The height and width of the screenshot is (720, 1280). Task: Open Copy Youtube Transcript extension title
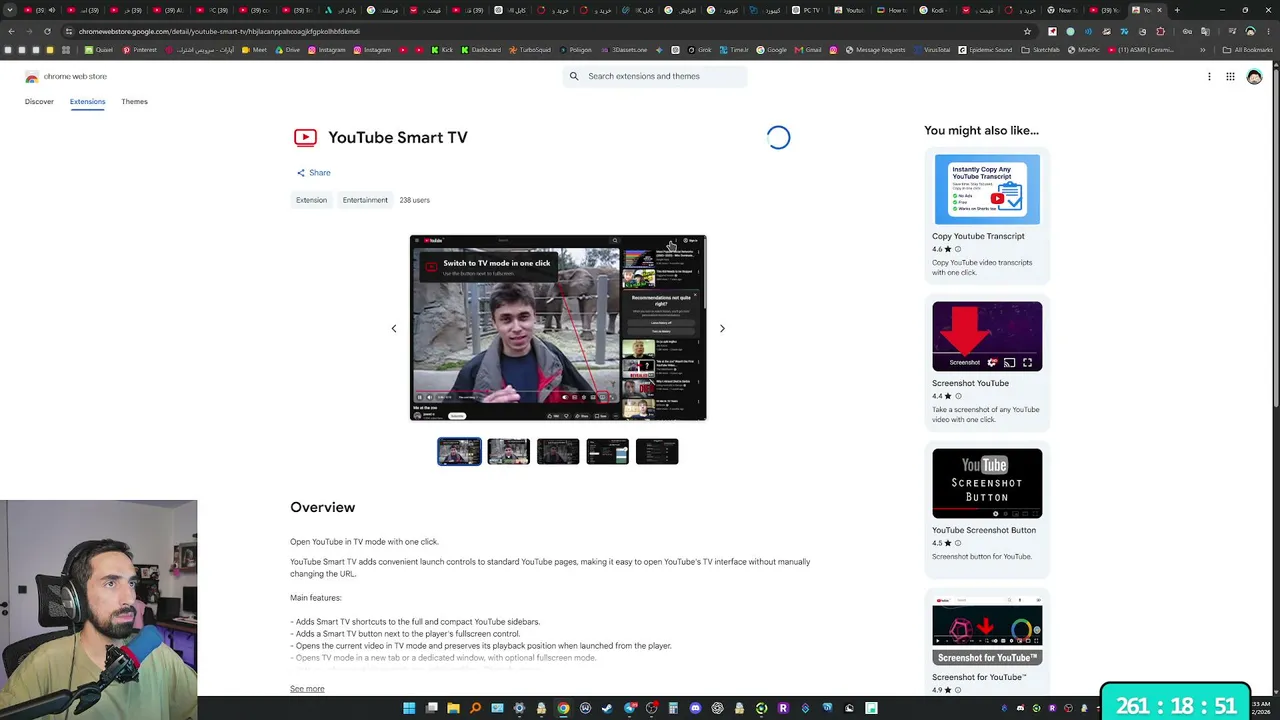[x=978, y=236]
